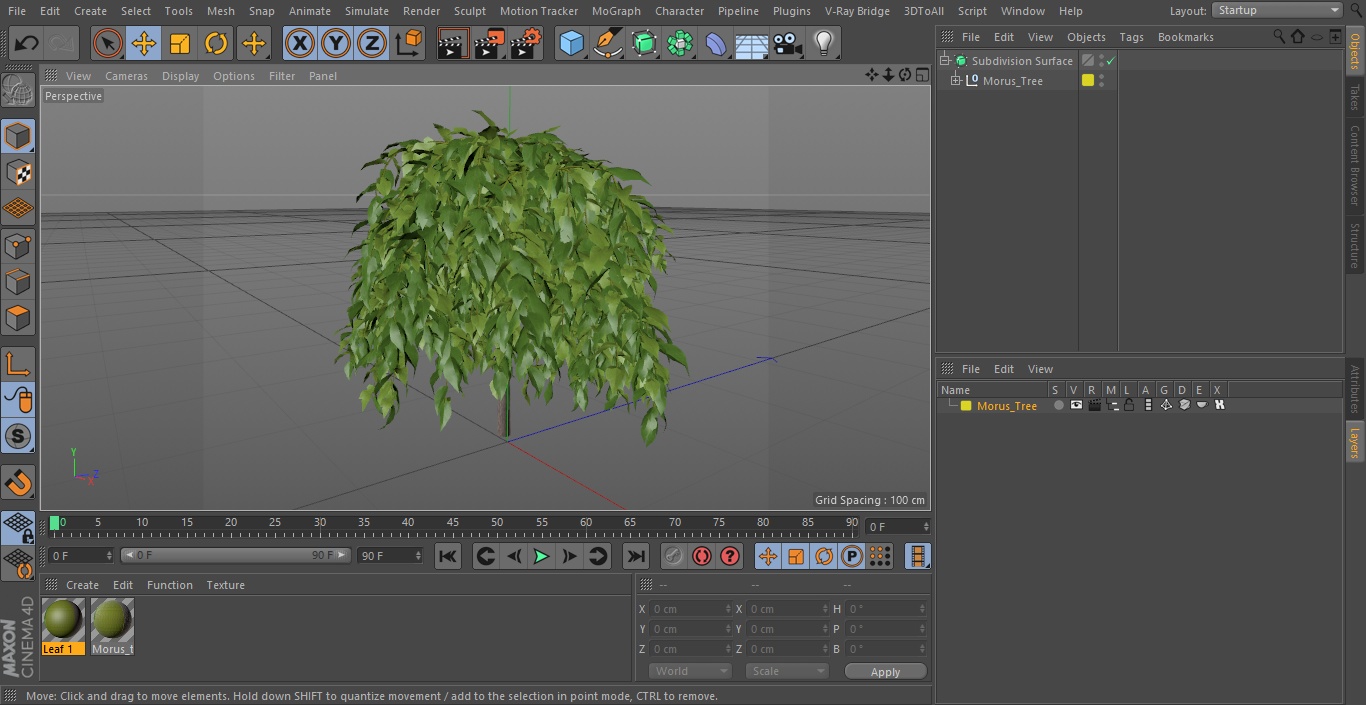Viewport: 1366px width, 705px height.
Task: Open the MoGraph menu
Action: coord(616,11)
